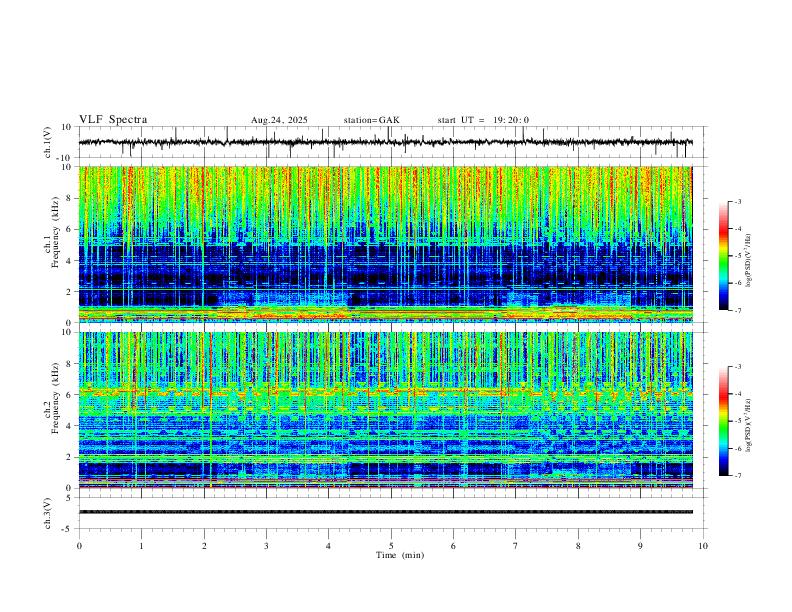Click the ch.1 waveform trace
Viewport: 792px width, 612px height.
(385, 142)
